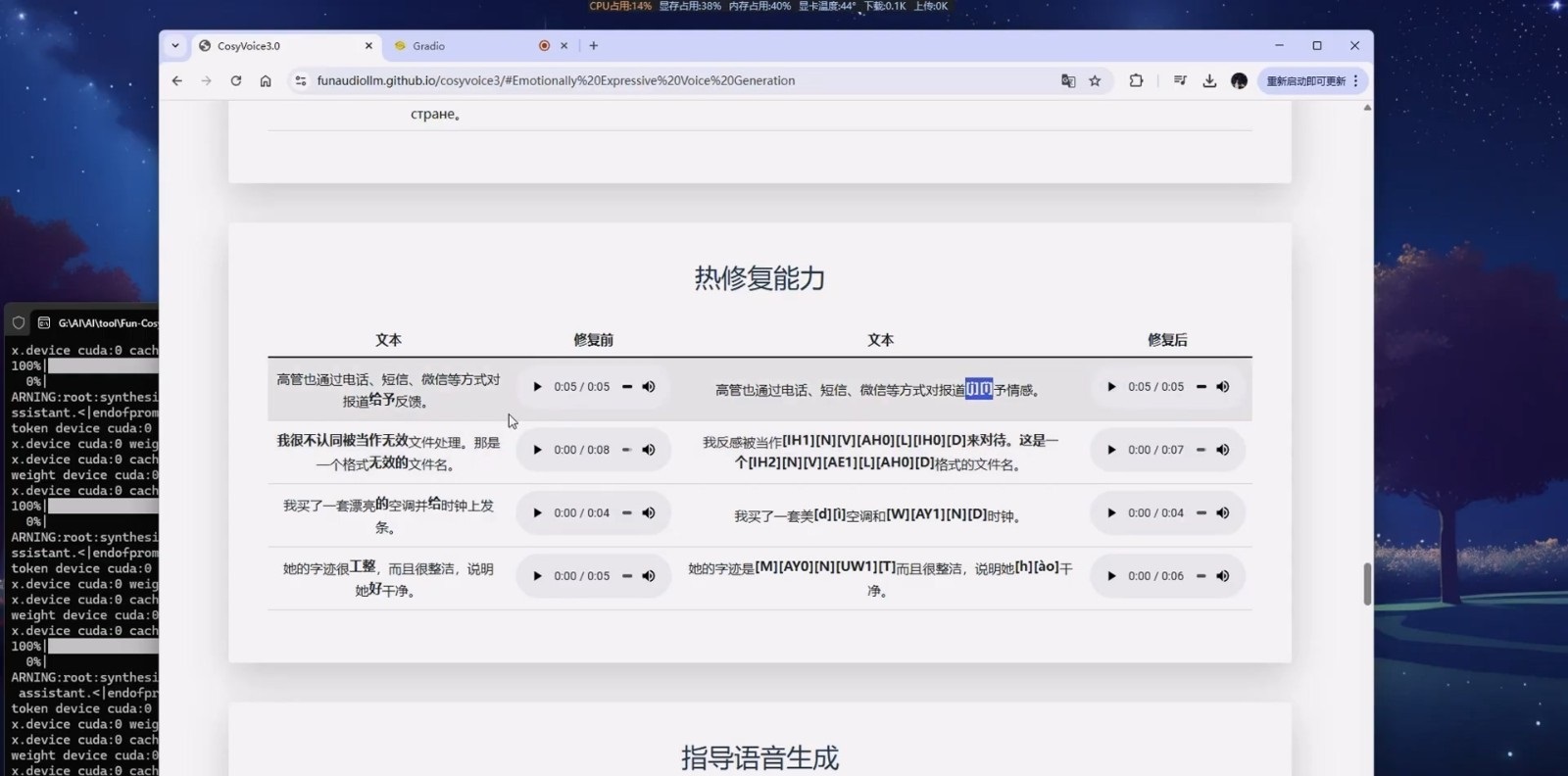View site information in address bar
The width and height of the screenshot is (1568, 776).
point(301,81)
